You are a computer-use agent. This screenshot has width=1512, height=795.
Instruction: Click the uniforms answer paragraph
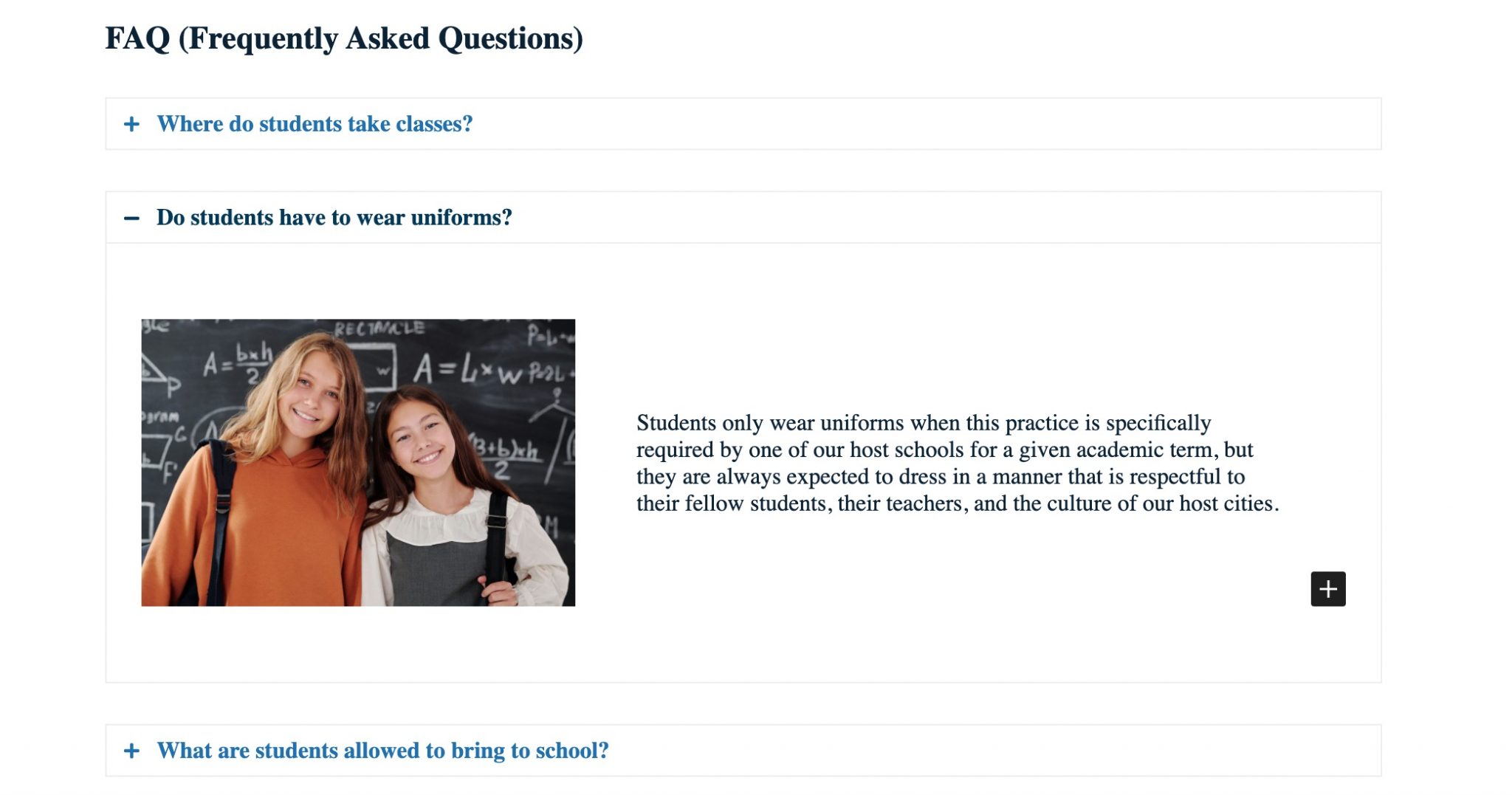pyautogui.click(x=958, y=463)
